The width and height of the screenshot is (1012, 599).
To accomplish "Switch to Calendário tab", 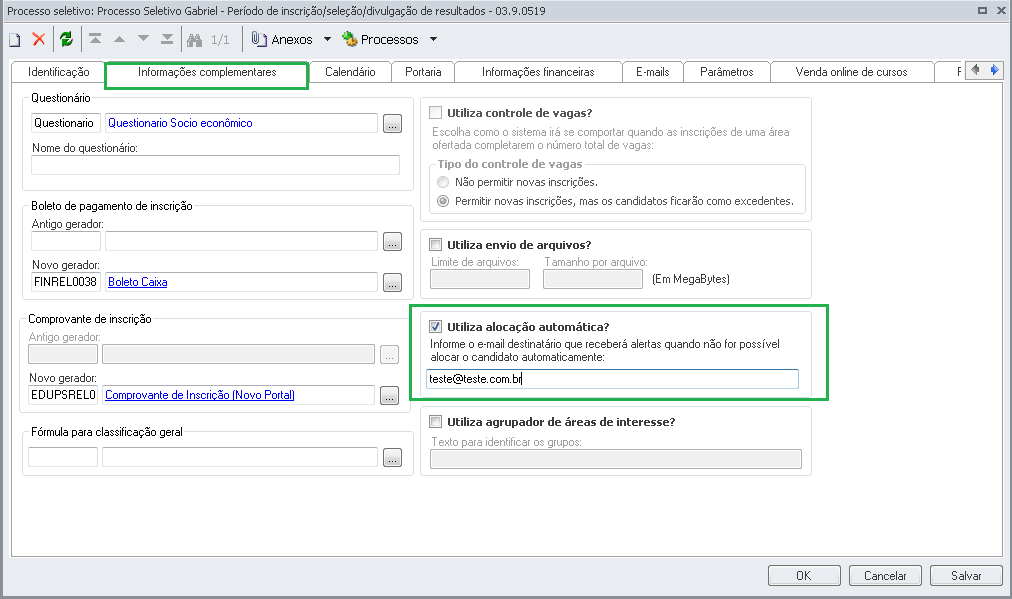I will click(x=350, y=72).
